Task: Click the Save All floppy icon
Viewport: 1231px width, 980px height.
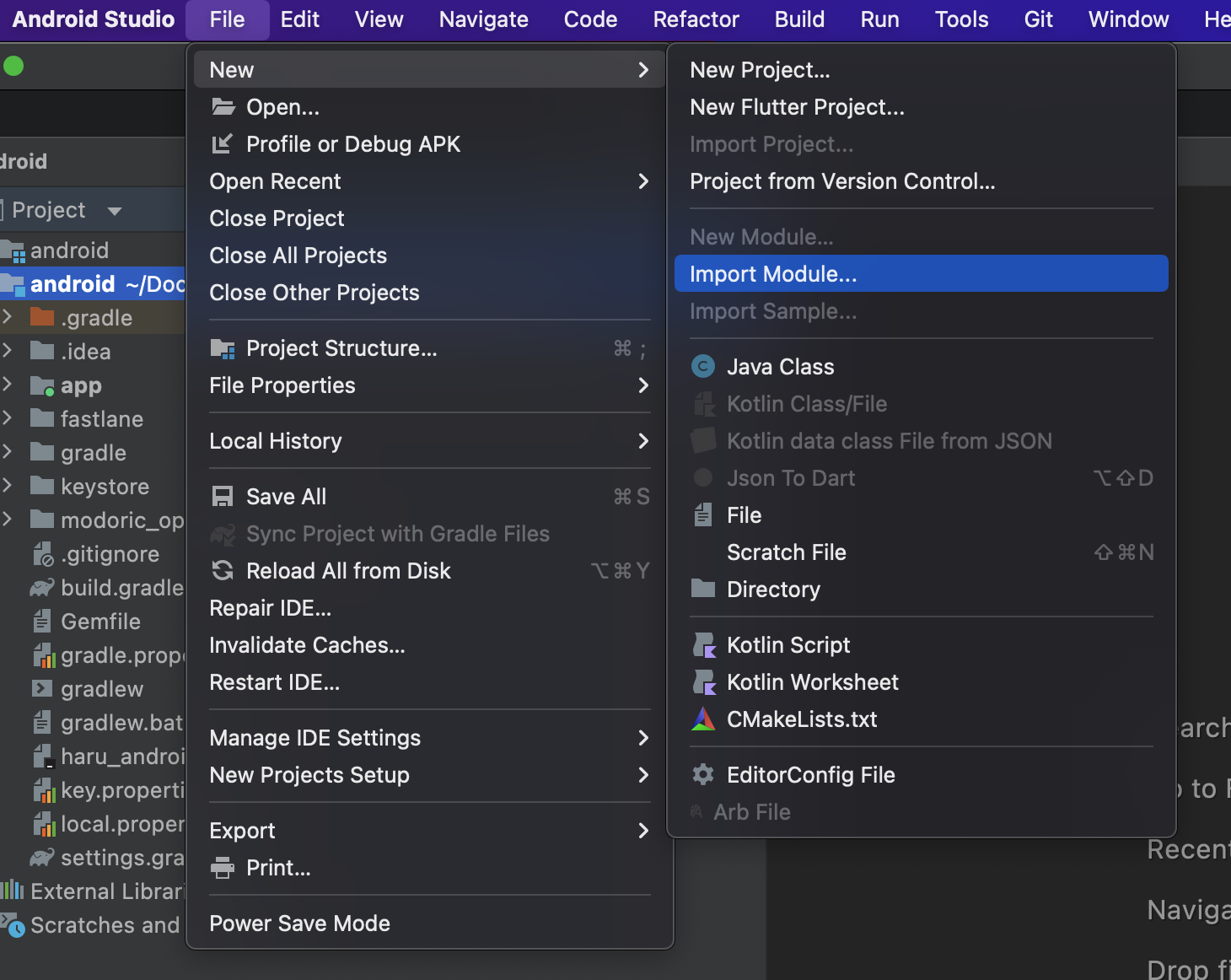Action: click(223, 497)
